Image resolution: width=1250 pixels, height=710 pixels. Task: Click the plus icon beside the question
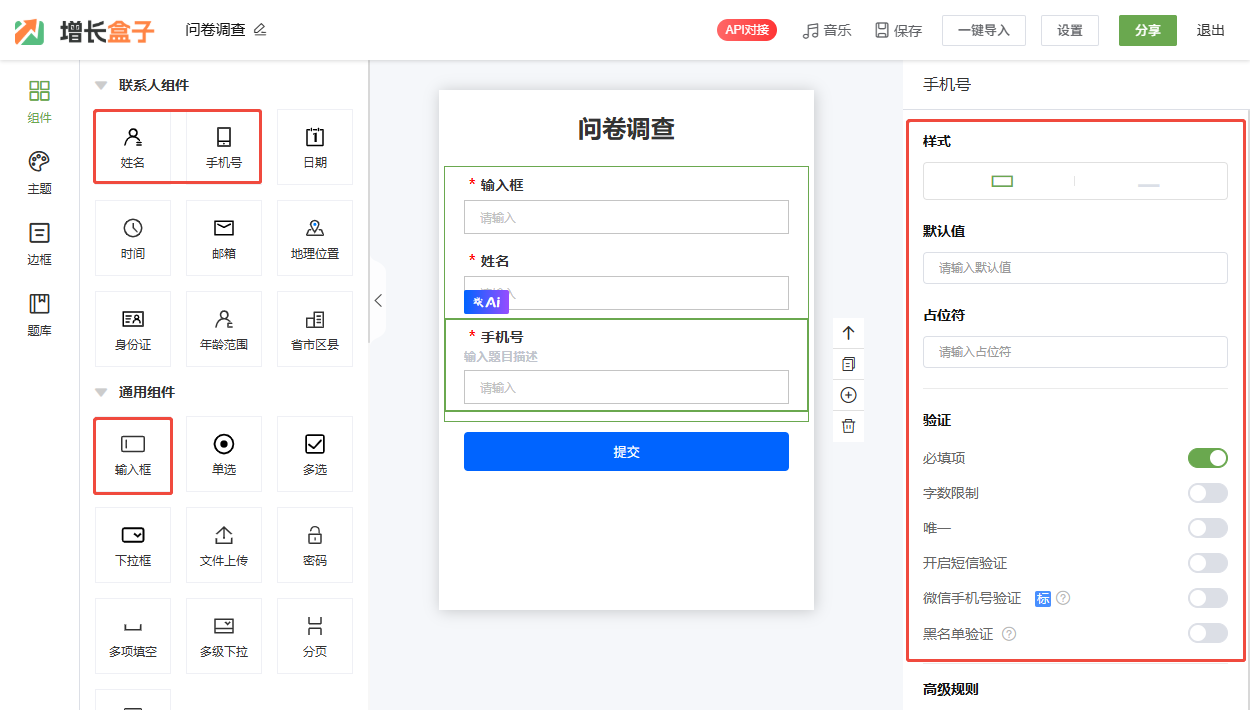pyautogui.click(x=849, y=395)
